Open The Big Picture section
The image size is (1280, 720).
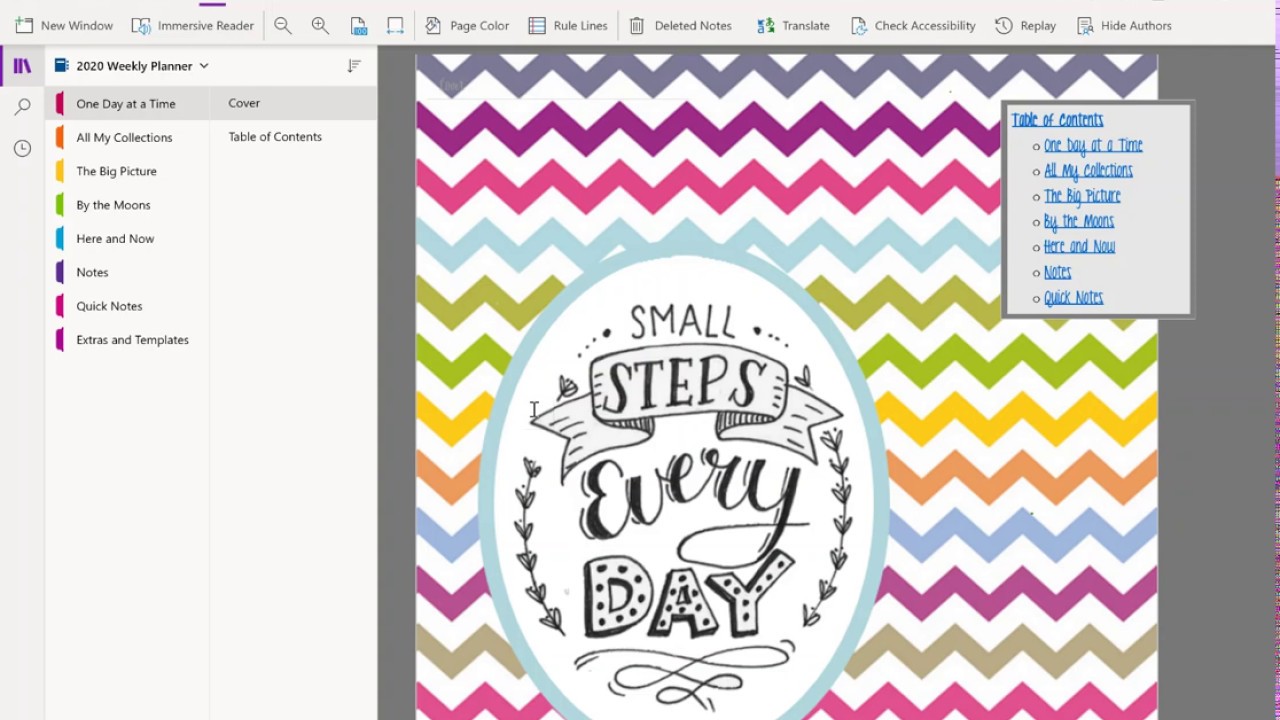click(x=127, y=171)
